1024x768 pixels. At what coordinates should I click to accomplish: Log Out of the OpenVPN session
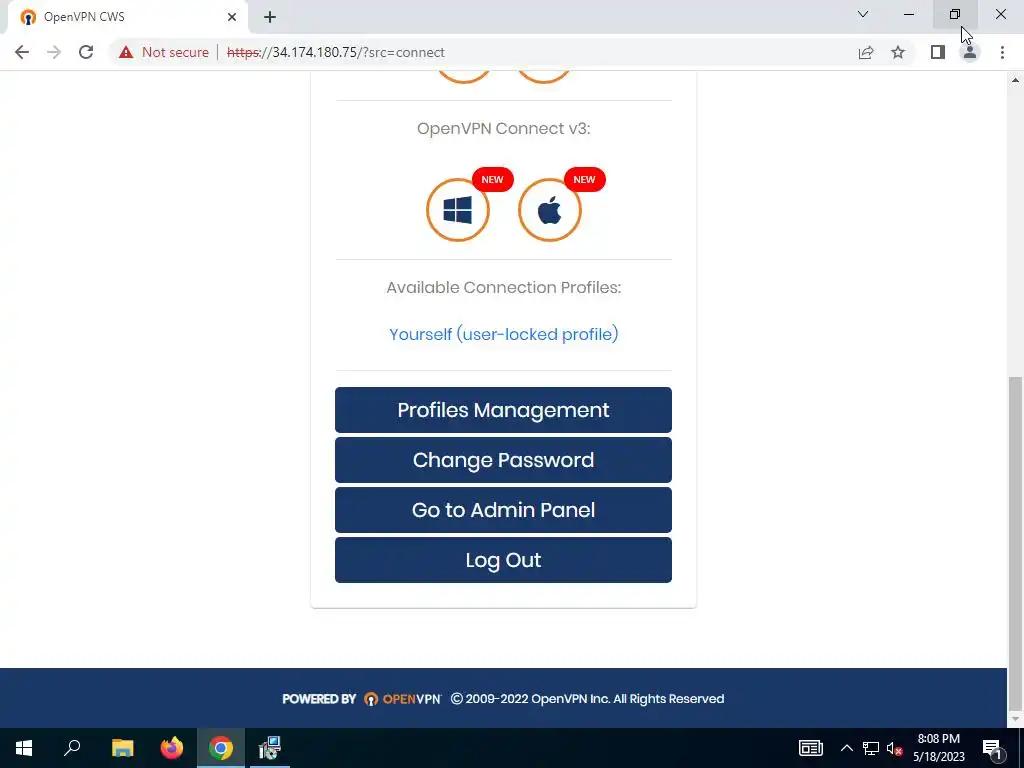(504, 560)
